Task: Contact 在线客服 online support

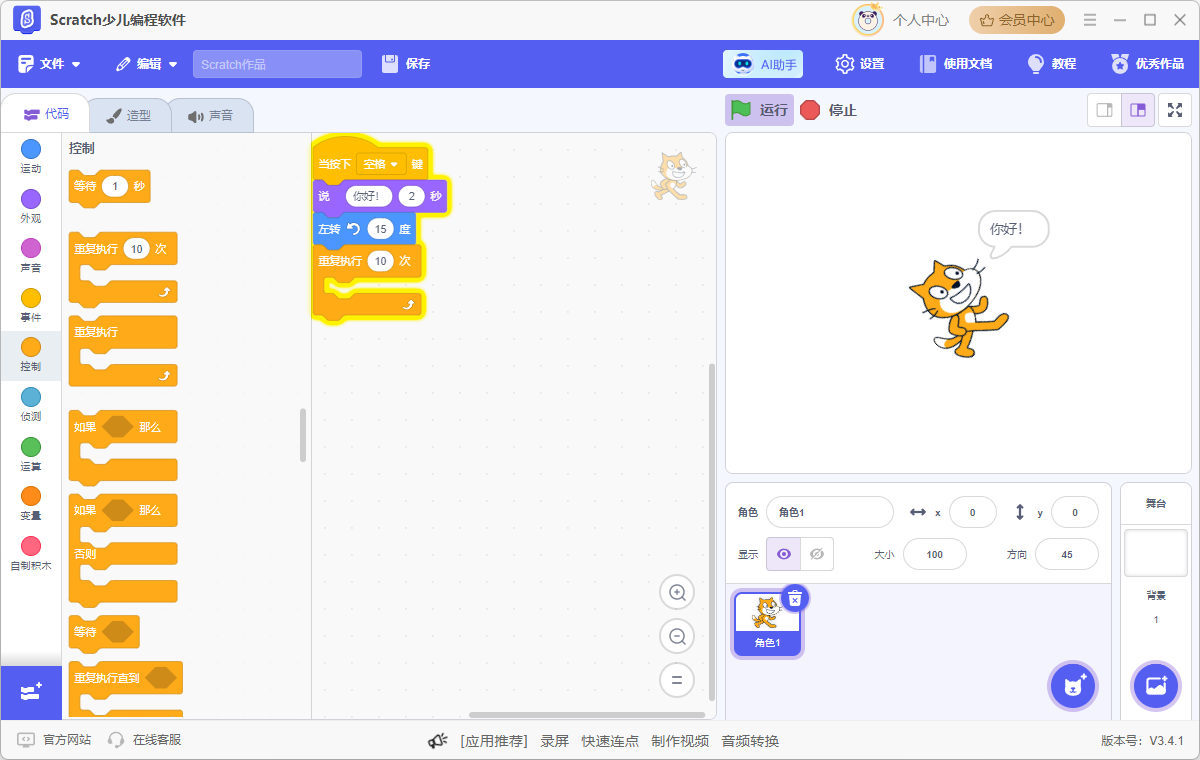Action: tap(144, 740)
